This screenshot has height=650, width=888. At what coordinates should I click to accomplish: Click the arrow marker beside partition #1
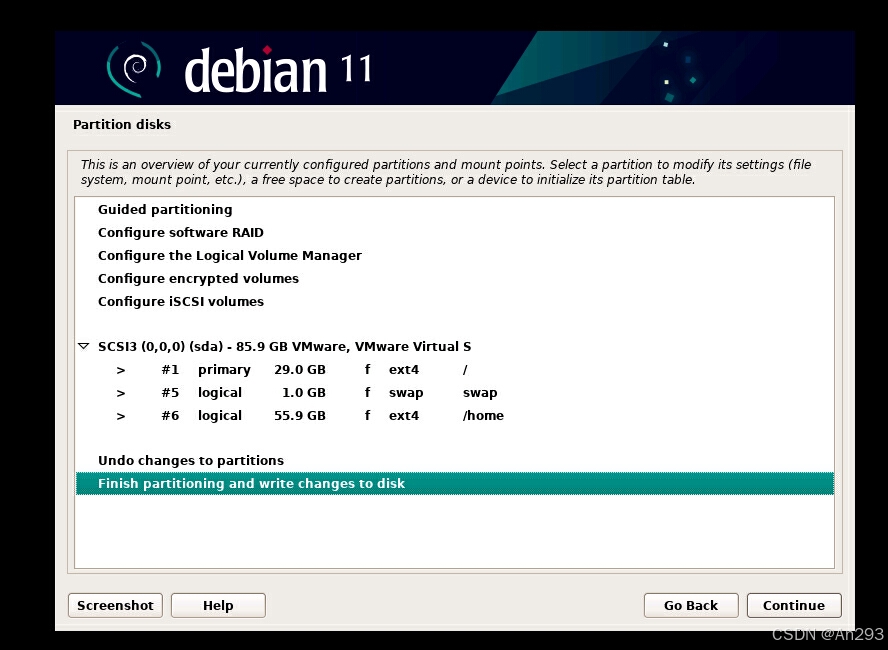point(121,370)
